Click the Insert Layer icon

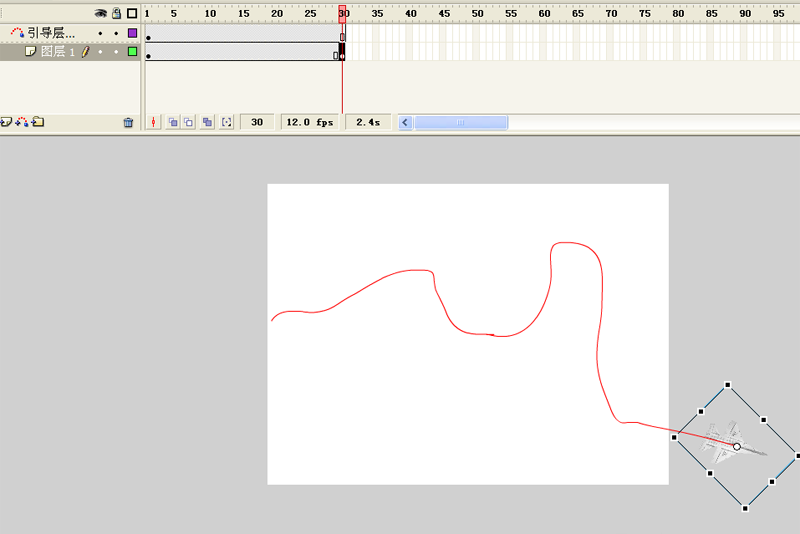(x=6, y=122)
